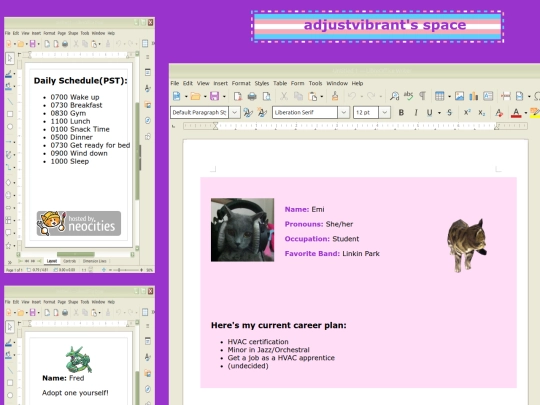Viewport: 540px width, 405px height.
Task: Open Navigator sidebar icon in Daily Schedule window
Action: [x=148, y=120]
